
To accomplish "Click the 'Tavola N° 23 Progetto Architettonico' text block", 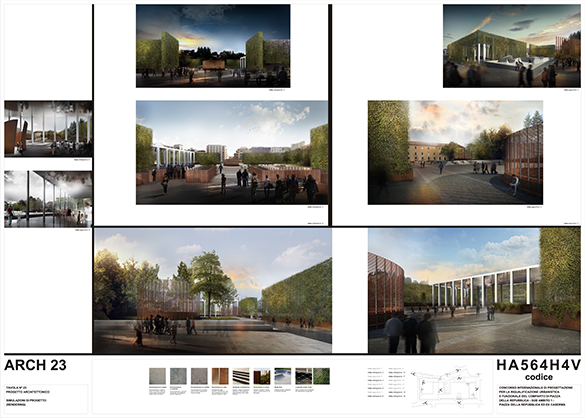I will point(28,390).
